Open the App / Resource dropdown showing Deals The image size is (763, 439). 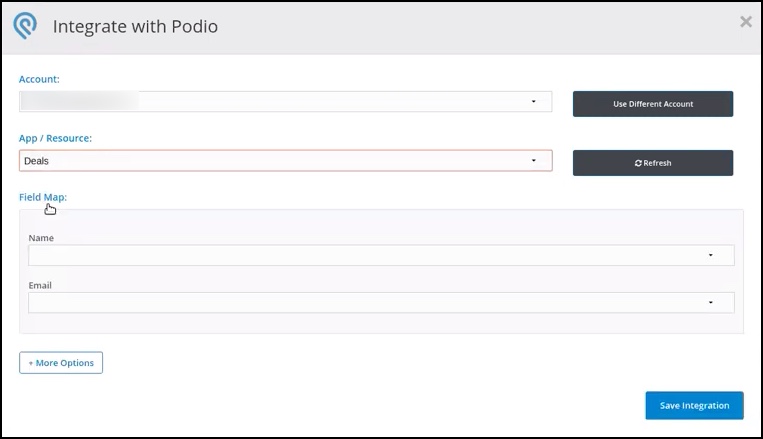[285, 160]
